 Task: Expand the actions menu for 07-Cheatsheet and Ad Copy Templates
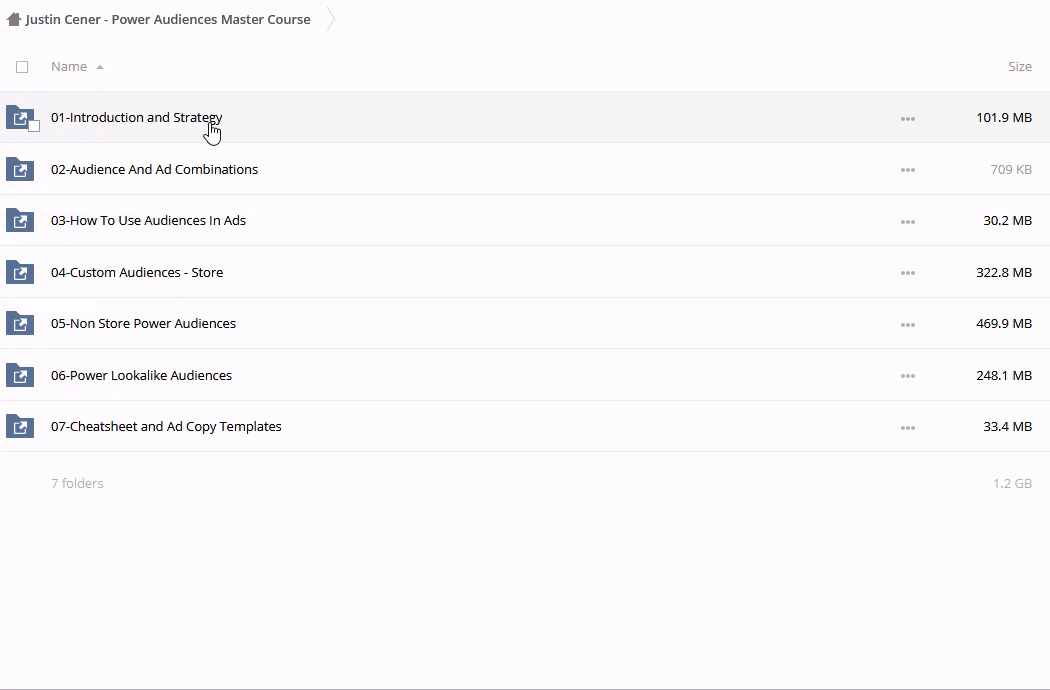[x=907, y=428]
